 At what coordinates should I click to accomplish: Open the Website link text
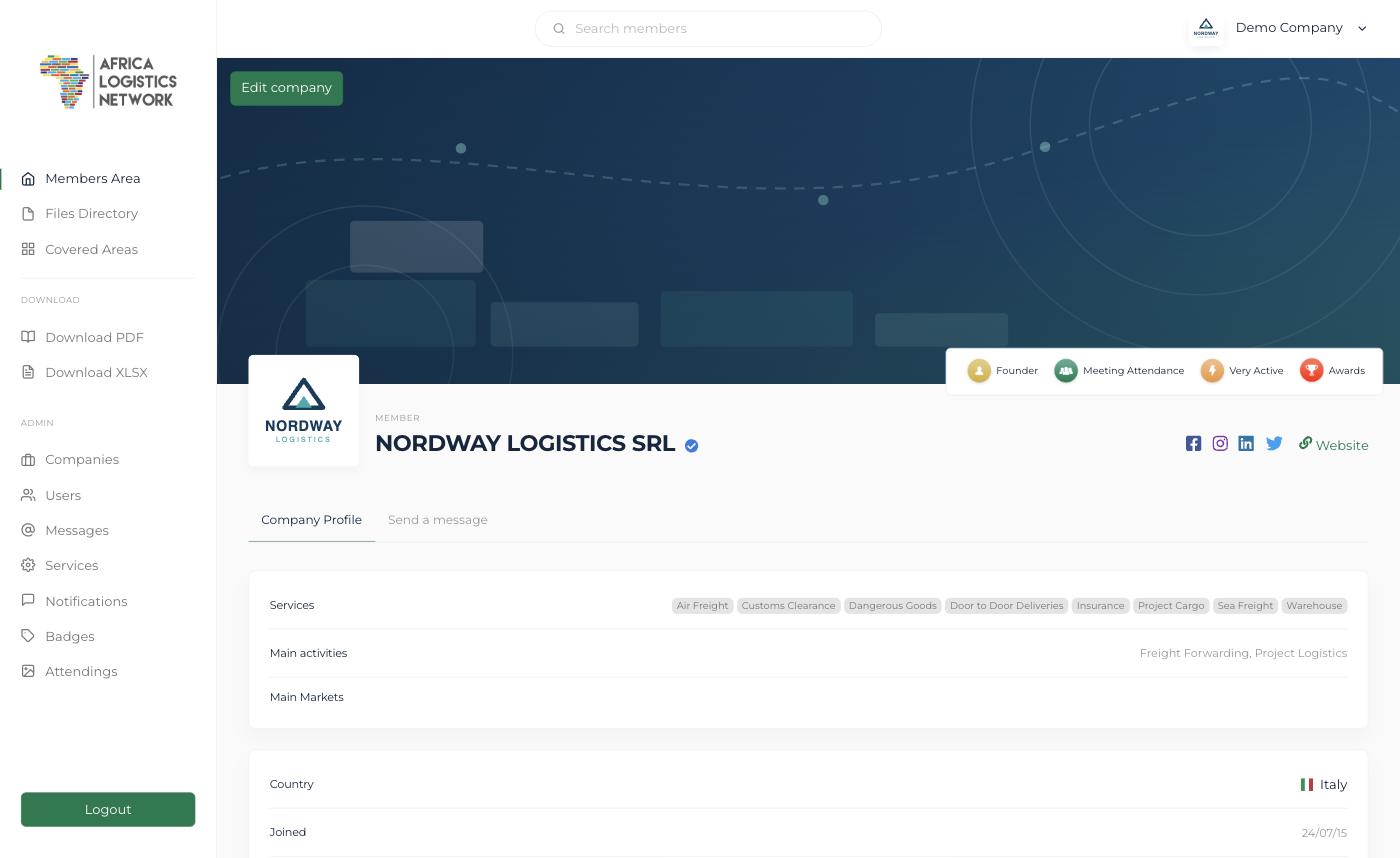click(1342, 446)
